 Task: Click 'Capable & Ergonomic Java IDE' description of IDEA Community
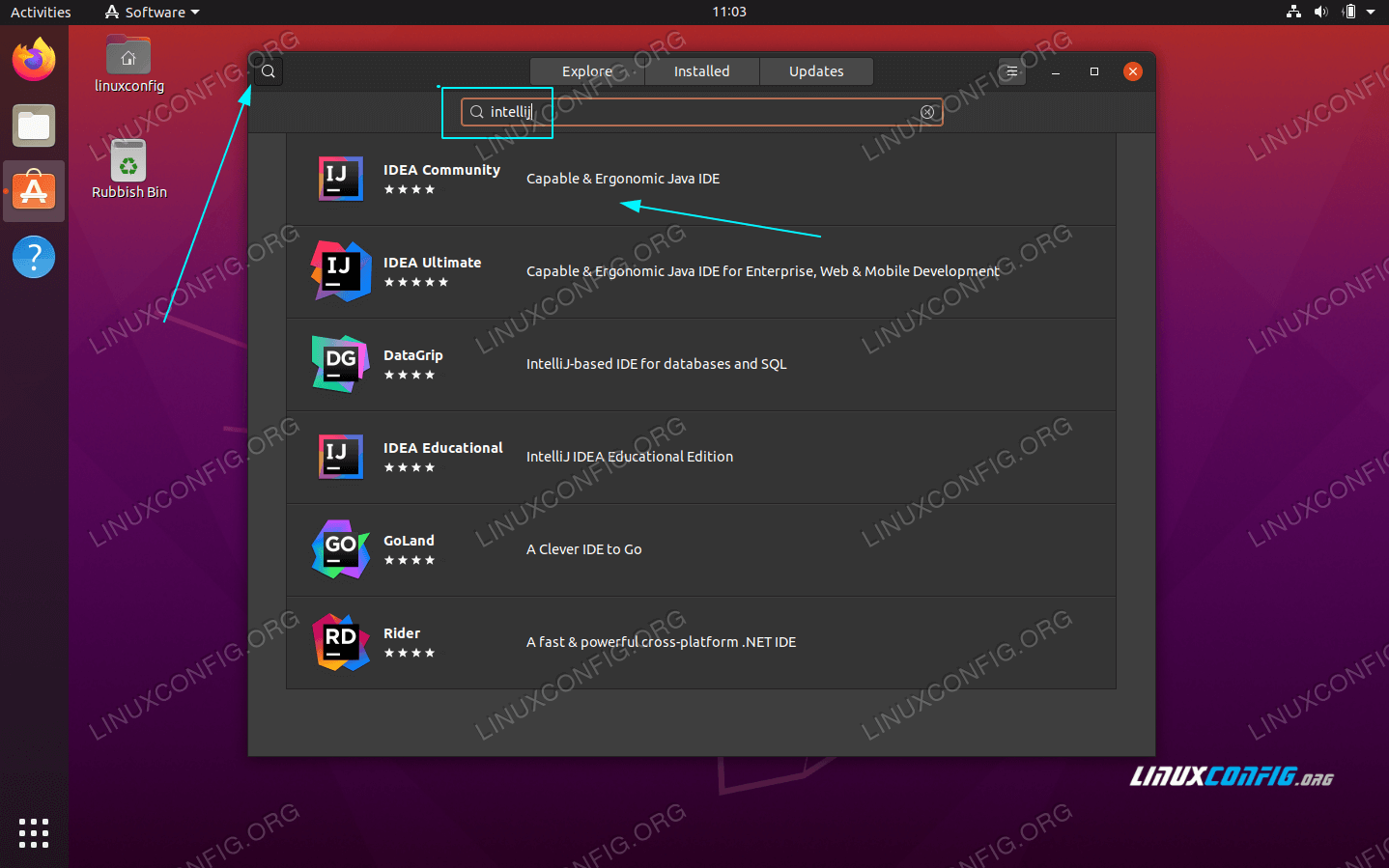tap(623, 179)
